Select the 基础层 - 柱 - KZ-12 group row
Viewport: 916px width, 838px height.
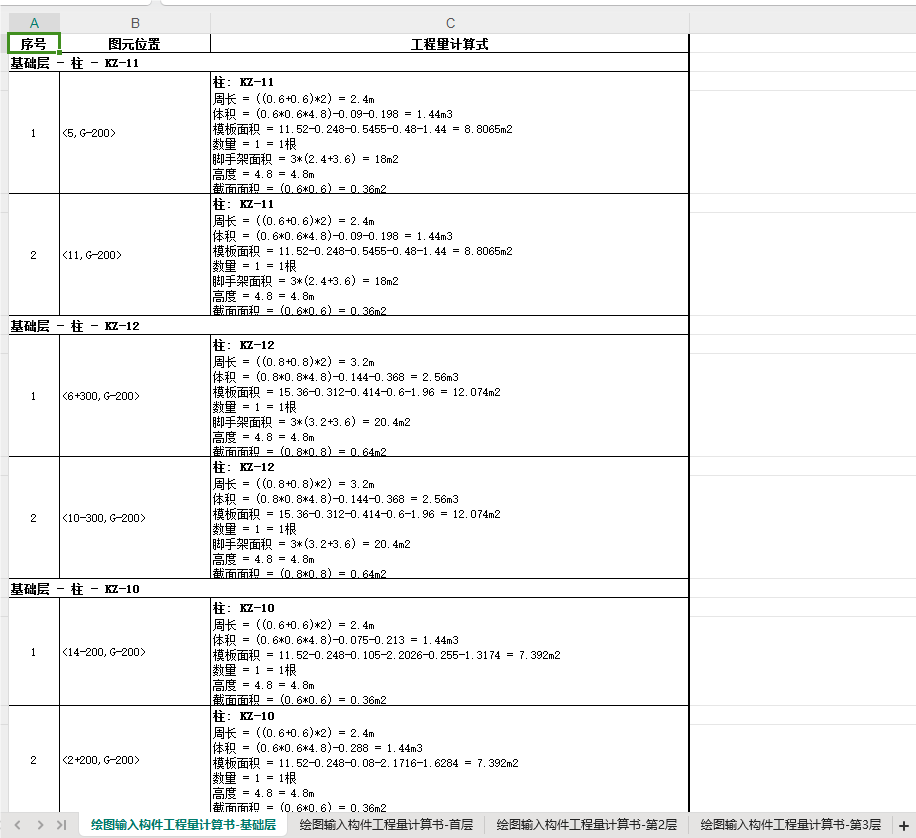(349, 325)
